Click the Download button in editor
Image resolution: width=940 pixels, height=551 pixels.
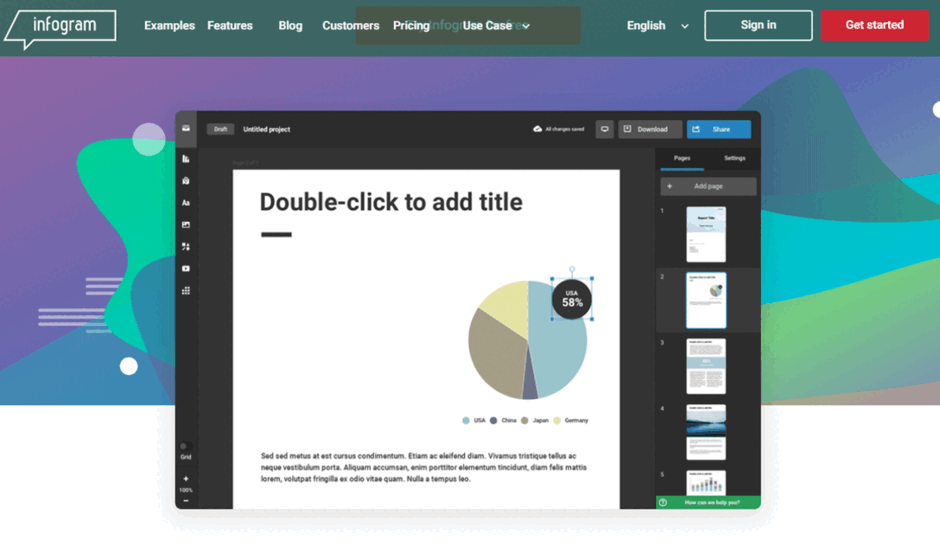650,129
